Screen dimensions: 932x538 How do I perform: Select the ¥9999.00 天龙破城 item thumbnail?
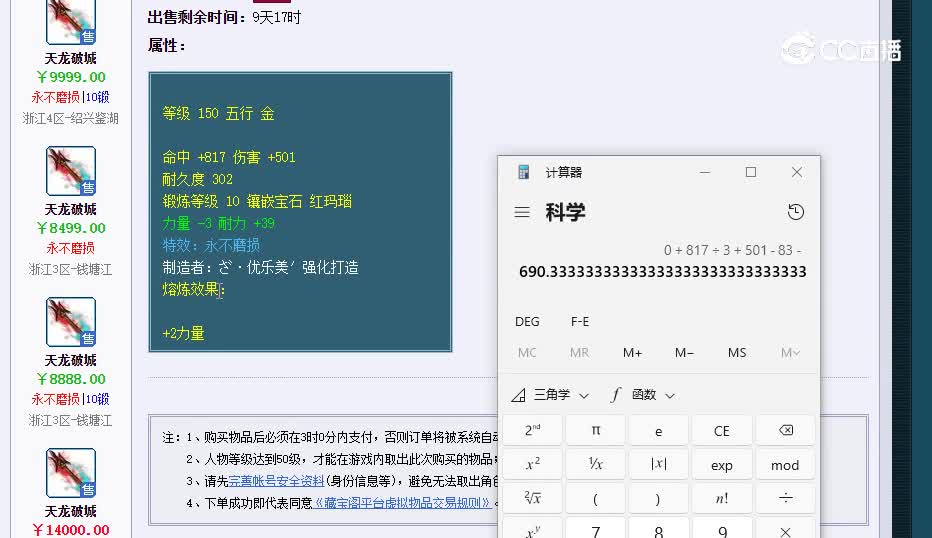pos(71,21)
